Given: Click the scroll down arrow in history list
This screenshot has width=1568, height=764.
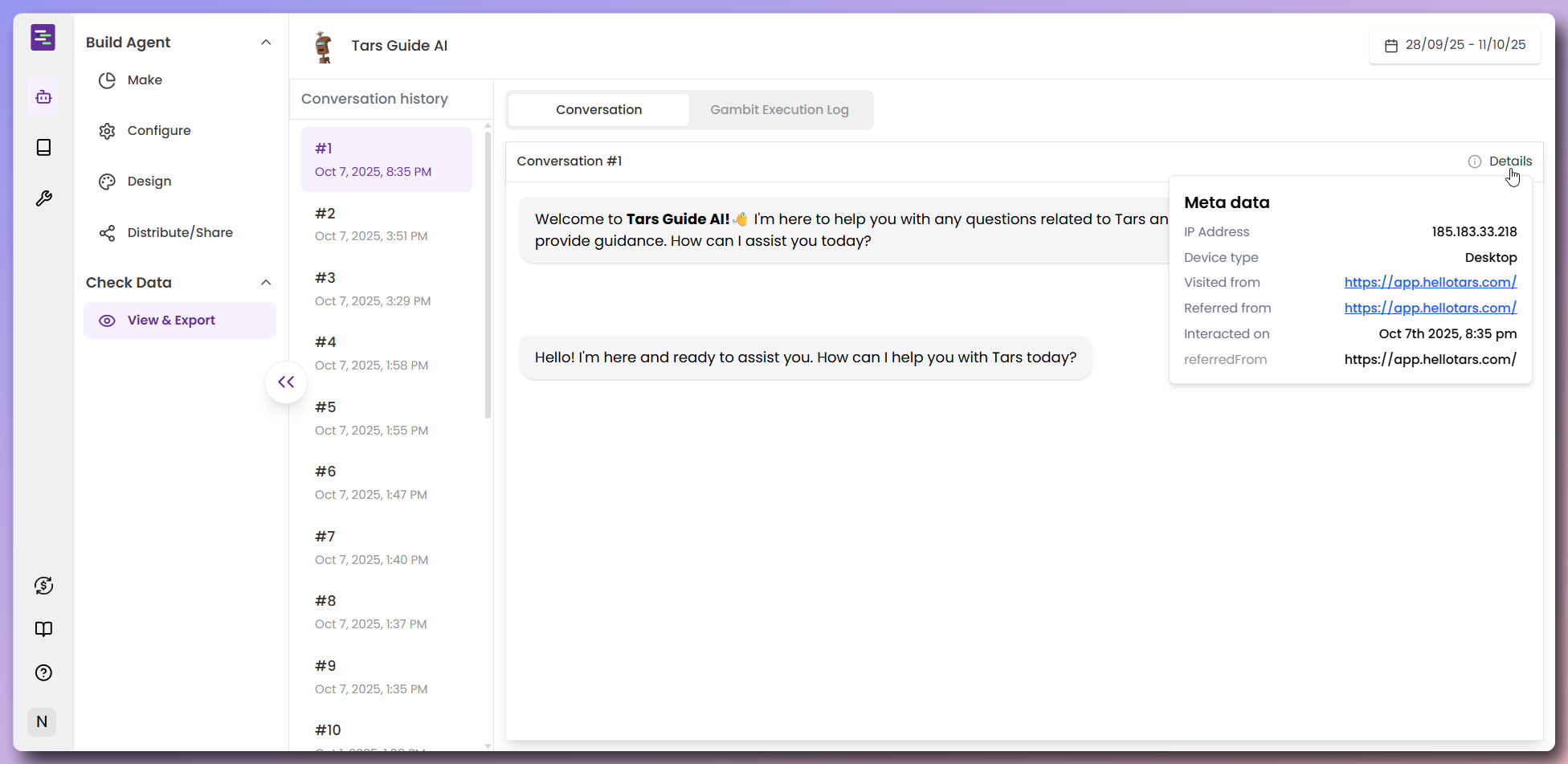Looking at the screenshot, I should click(488, 746).
